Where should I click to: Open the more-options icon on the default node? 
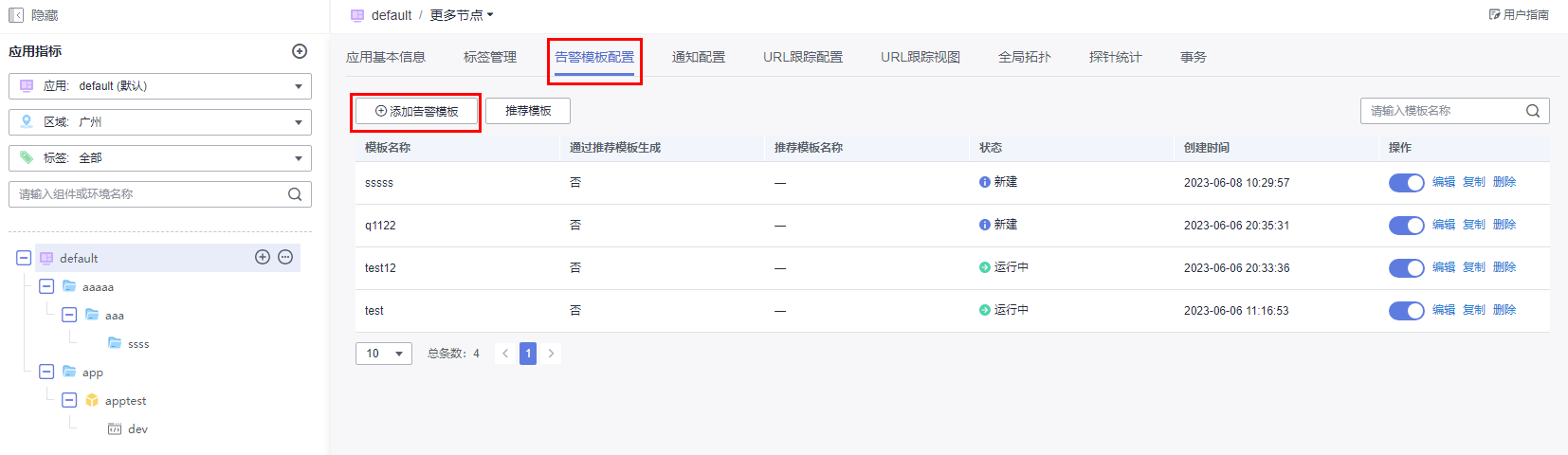[x=285, y=257]
